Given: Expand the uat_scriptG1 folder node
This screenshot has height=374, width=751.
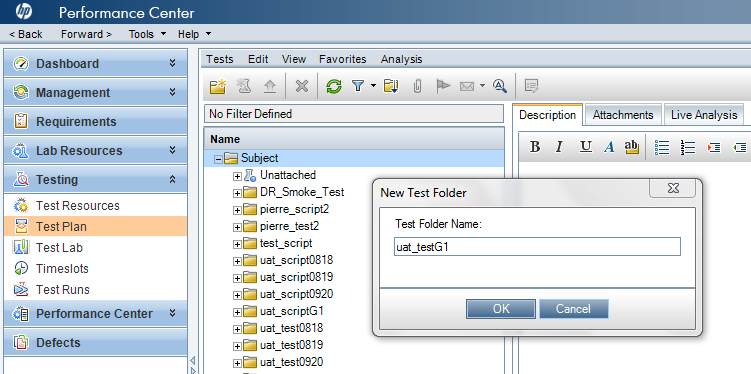Looking at the screenshot, I should [237, 312].
